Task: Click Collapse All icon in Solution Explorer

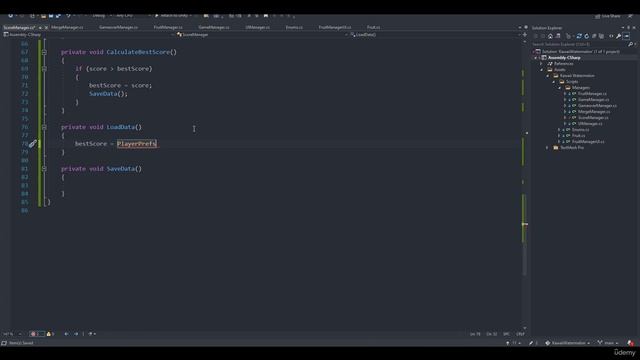Action: [594, 36]
